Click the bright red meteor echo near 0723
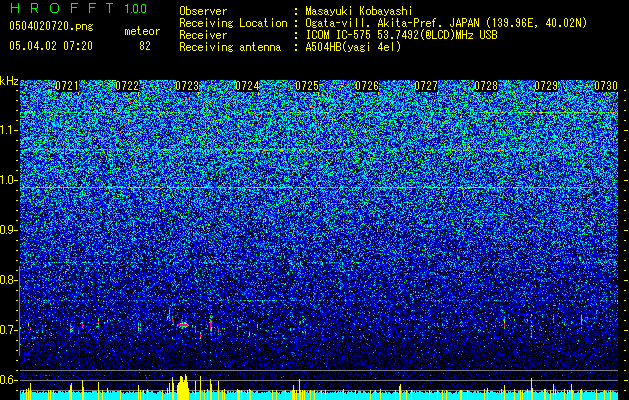Image resolution: width=629 pixels, height=400 pixels. pyautogui.click(x=183, y=325)
